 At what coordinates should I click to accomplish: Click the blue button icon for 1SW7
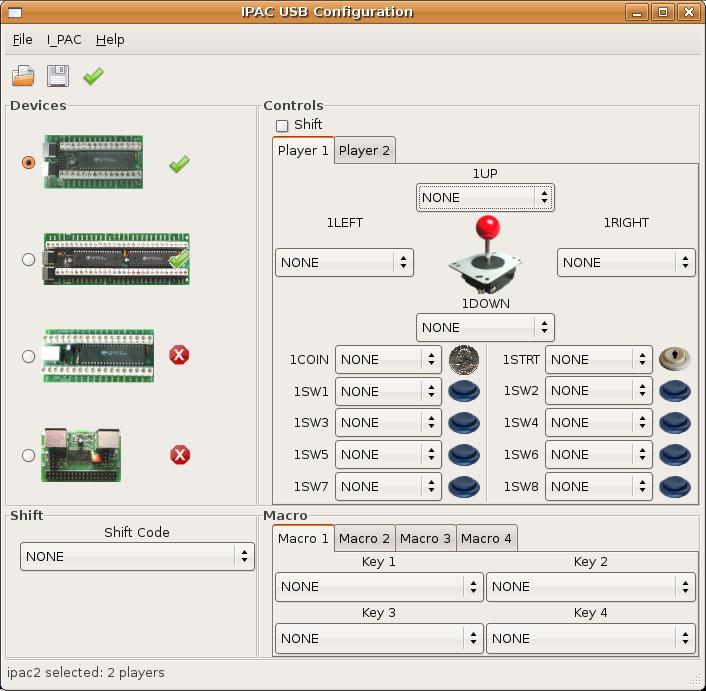coord(464,487)
